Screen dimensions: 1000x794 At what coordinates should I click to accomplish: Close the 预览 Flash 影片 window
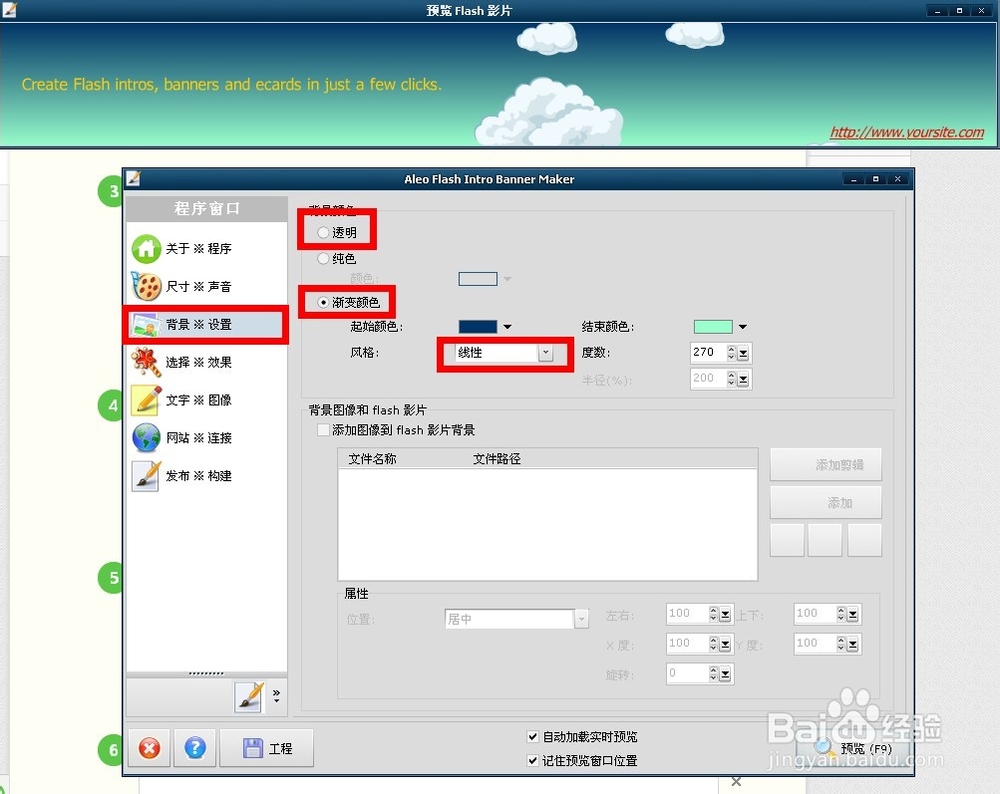pos(982,10)
